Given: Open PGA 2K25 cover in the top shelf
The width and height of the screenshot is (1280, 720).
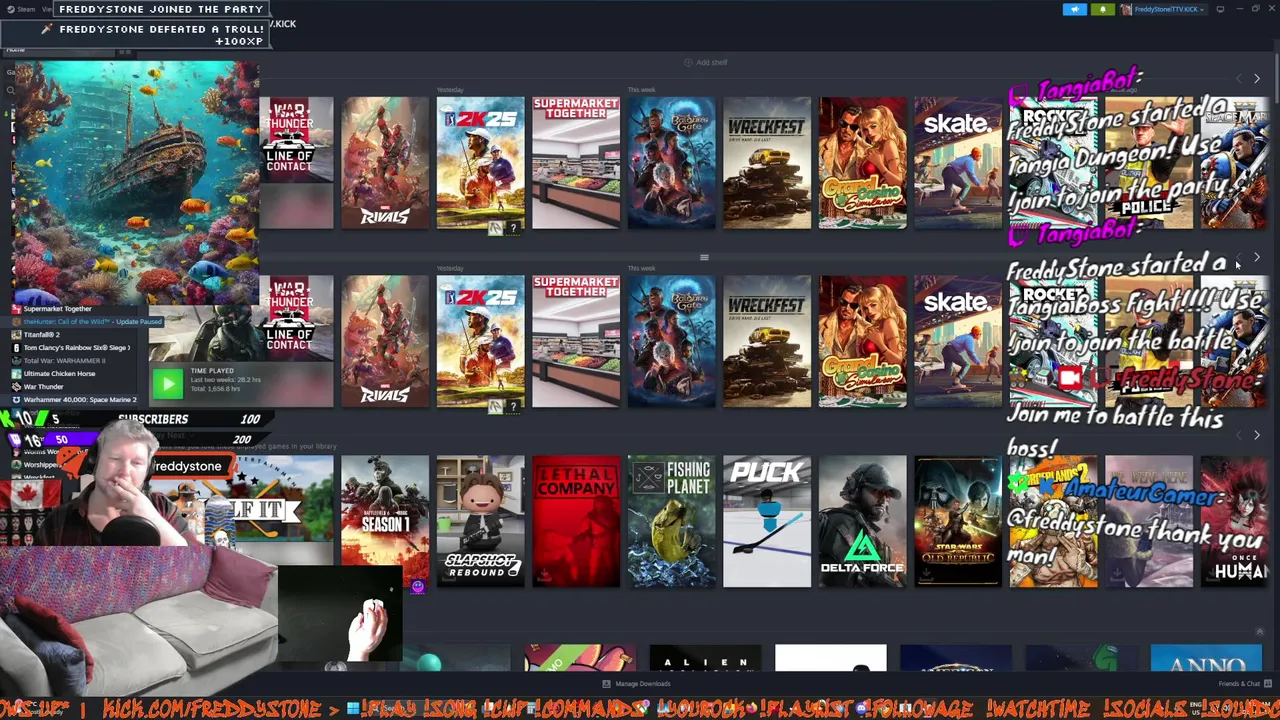Looking at the screenshot, I should point(480,163).
